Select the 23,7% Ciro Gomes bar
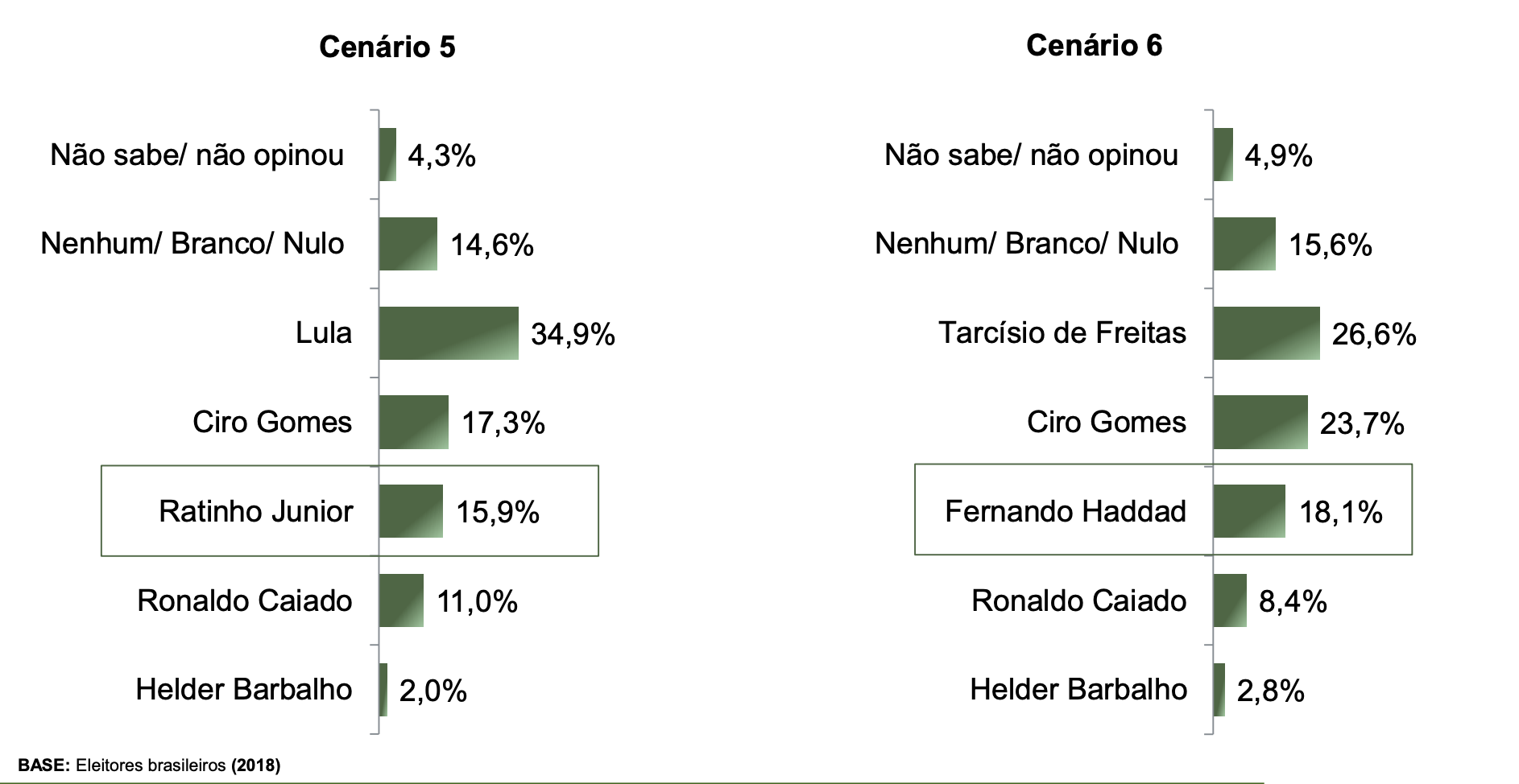 (1260, 422)
